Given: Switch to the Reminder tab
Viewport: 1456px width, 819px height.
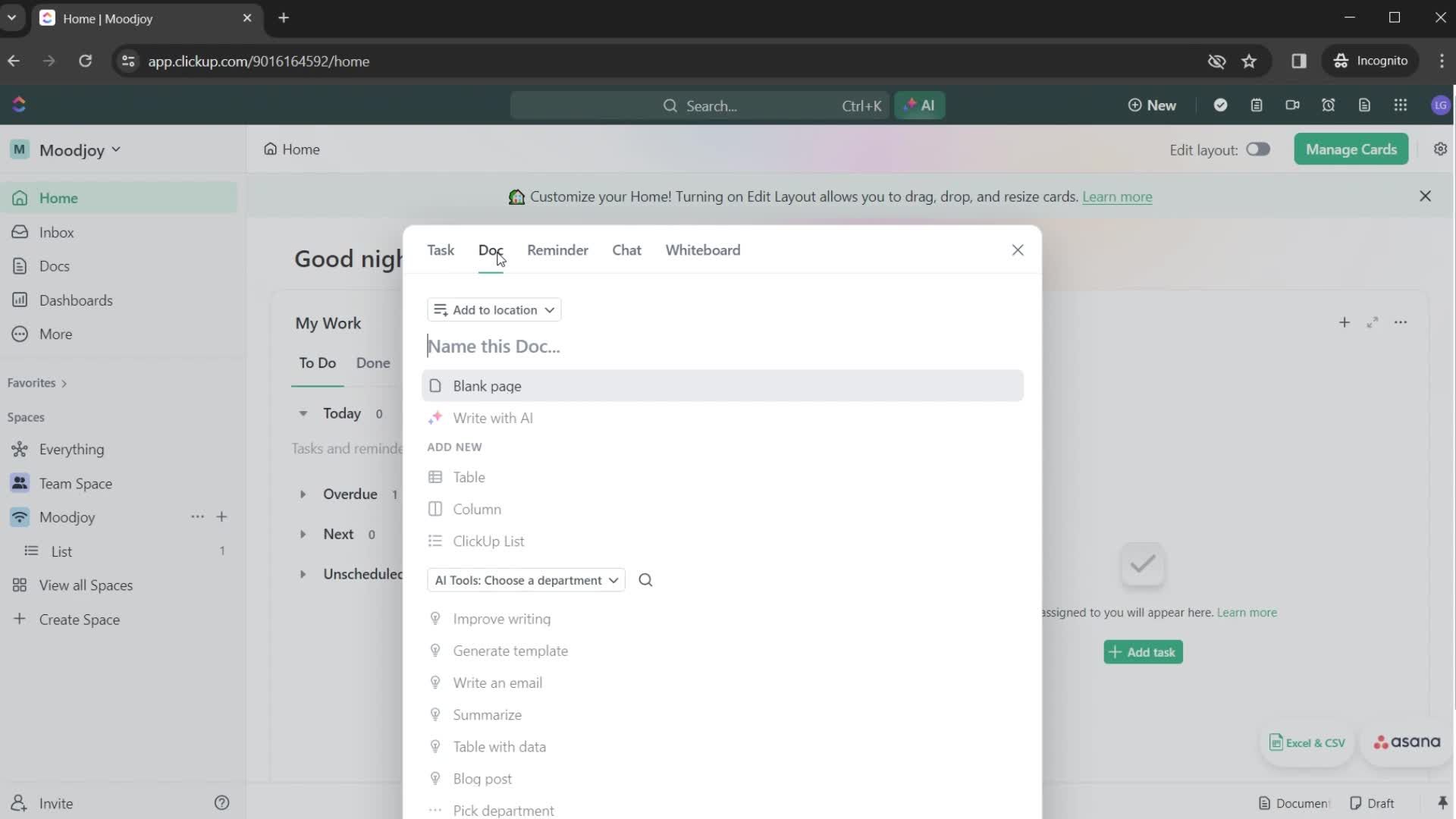Looking at the screenshot, I should click(558, 250).
